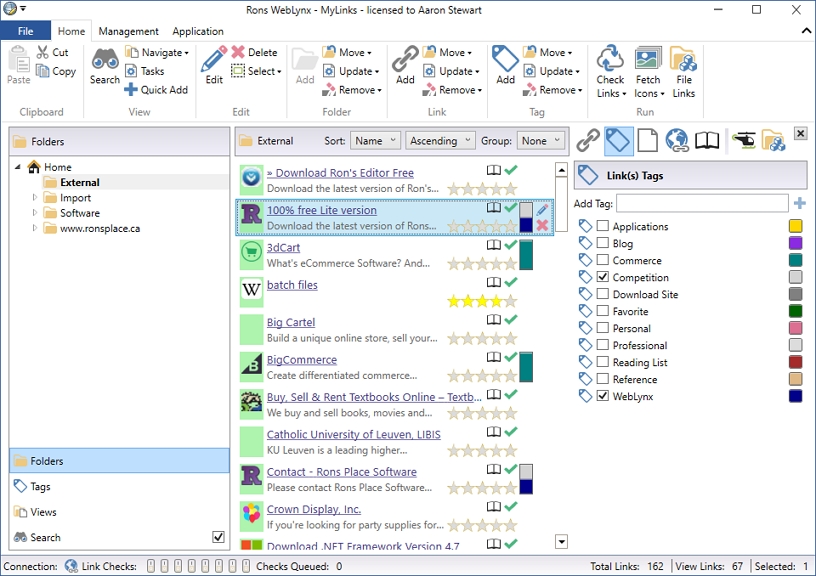
Task: Open the blank page notes panel
Action: tap(647, 140)
